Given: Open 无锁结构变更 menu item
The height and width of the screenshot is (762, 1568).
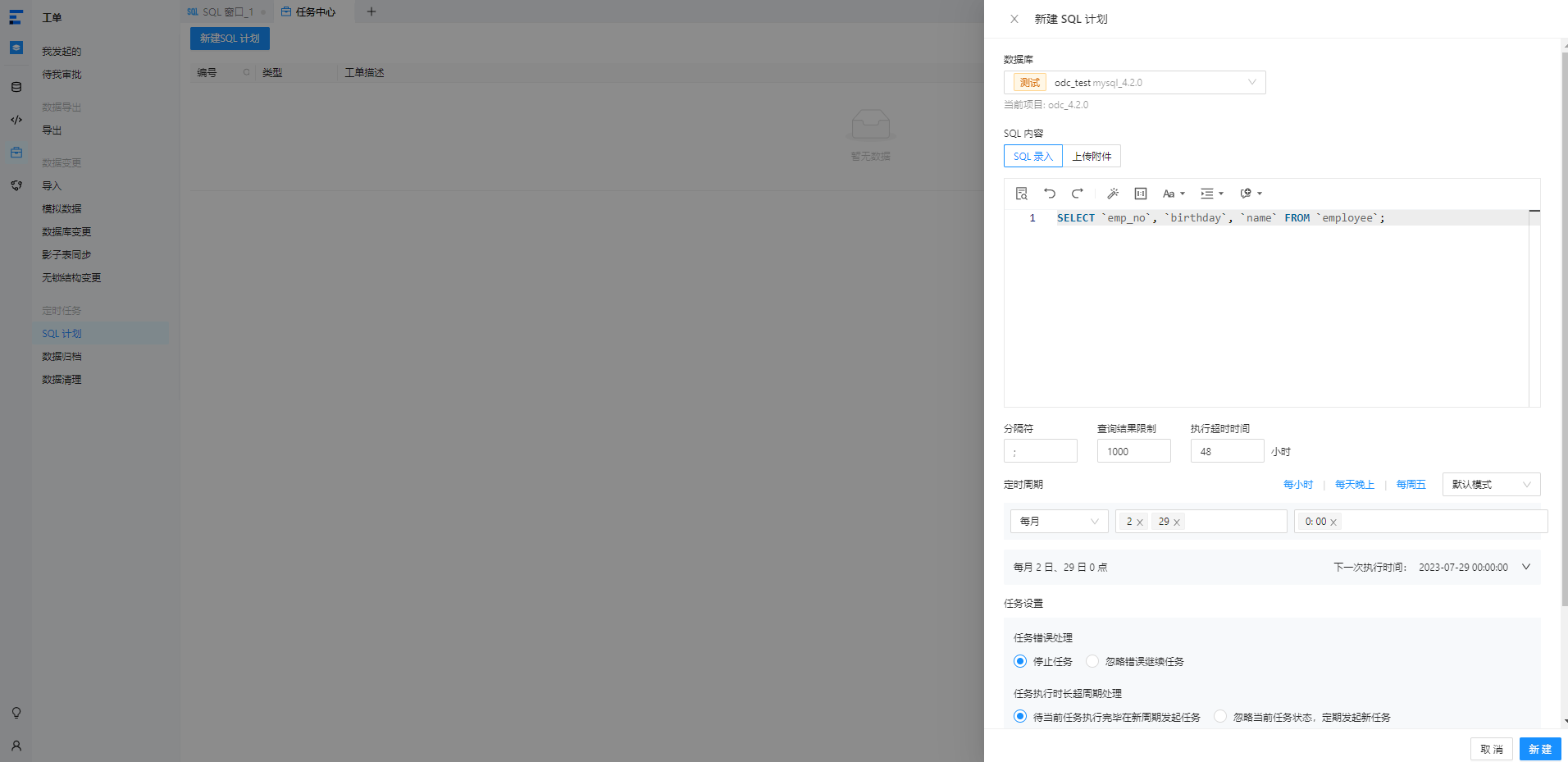Looking at the screenshot, I should coord(72,277).
